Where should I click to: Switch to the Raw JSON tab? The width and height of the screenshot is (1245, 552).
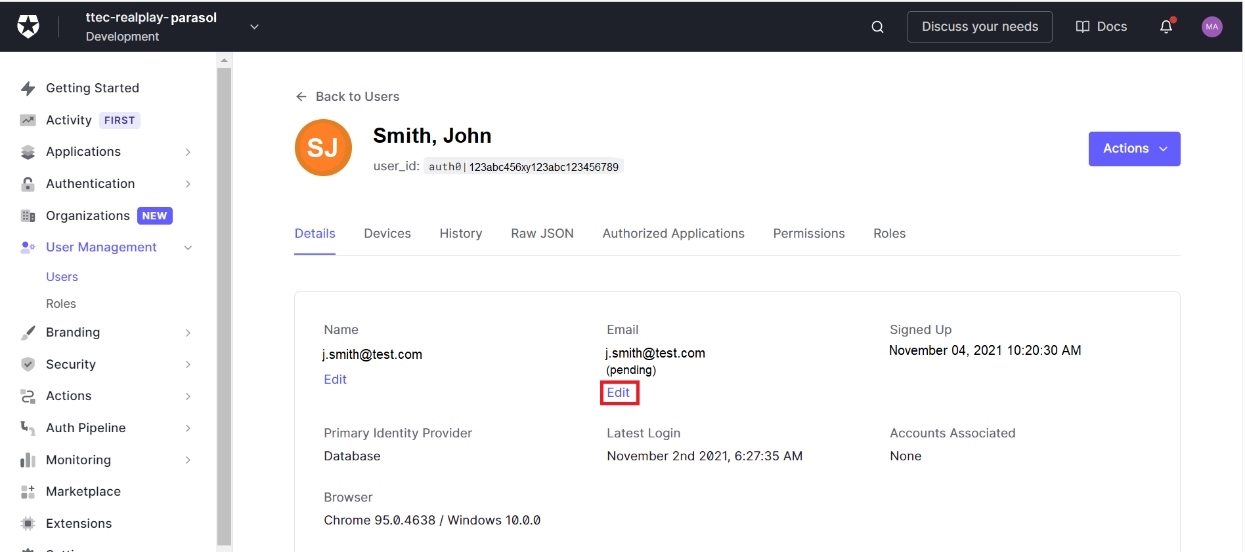(x=542, y=234)
